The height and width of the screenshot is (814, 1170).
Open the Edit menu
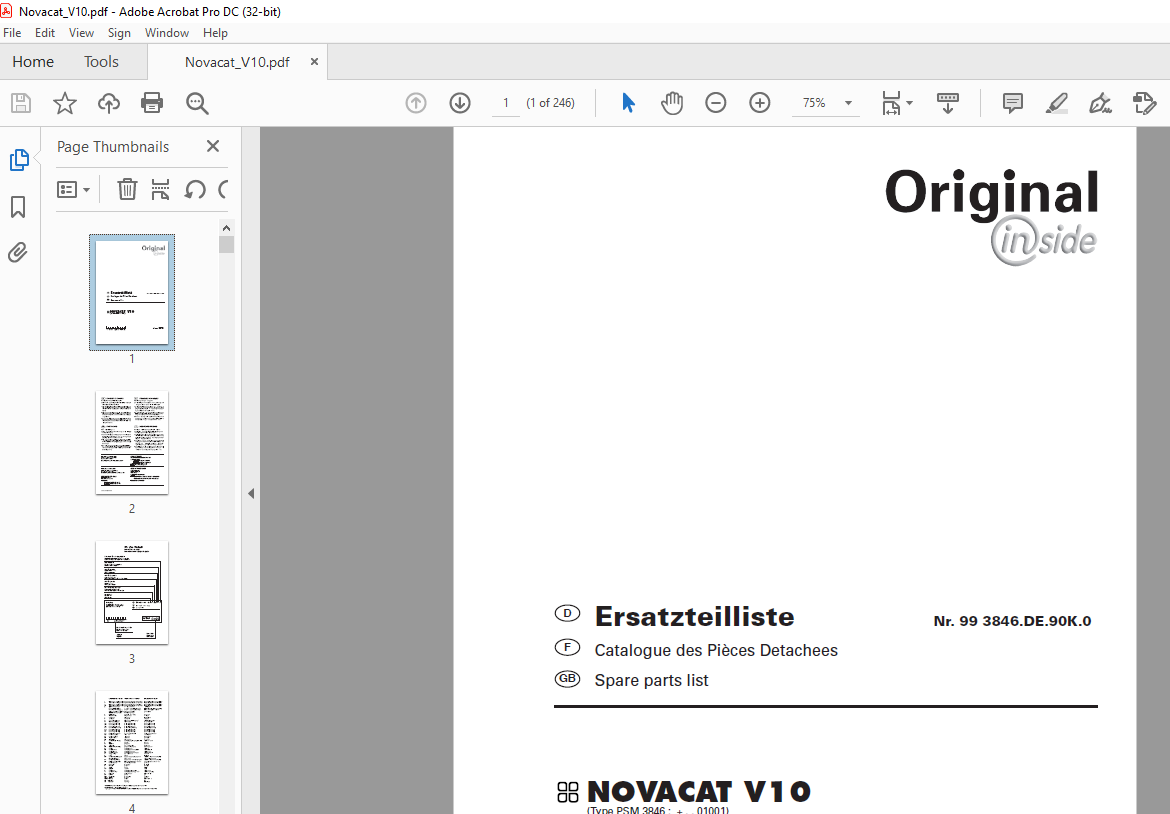(45, 33)
